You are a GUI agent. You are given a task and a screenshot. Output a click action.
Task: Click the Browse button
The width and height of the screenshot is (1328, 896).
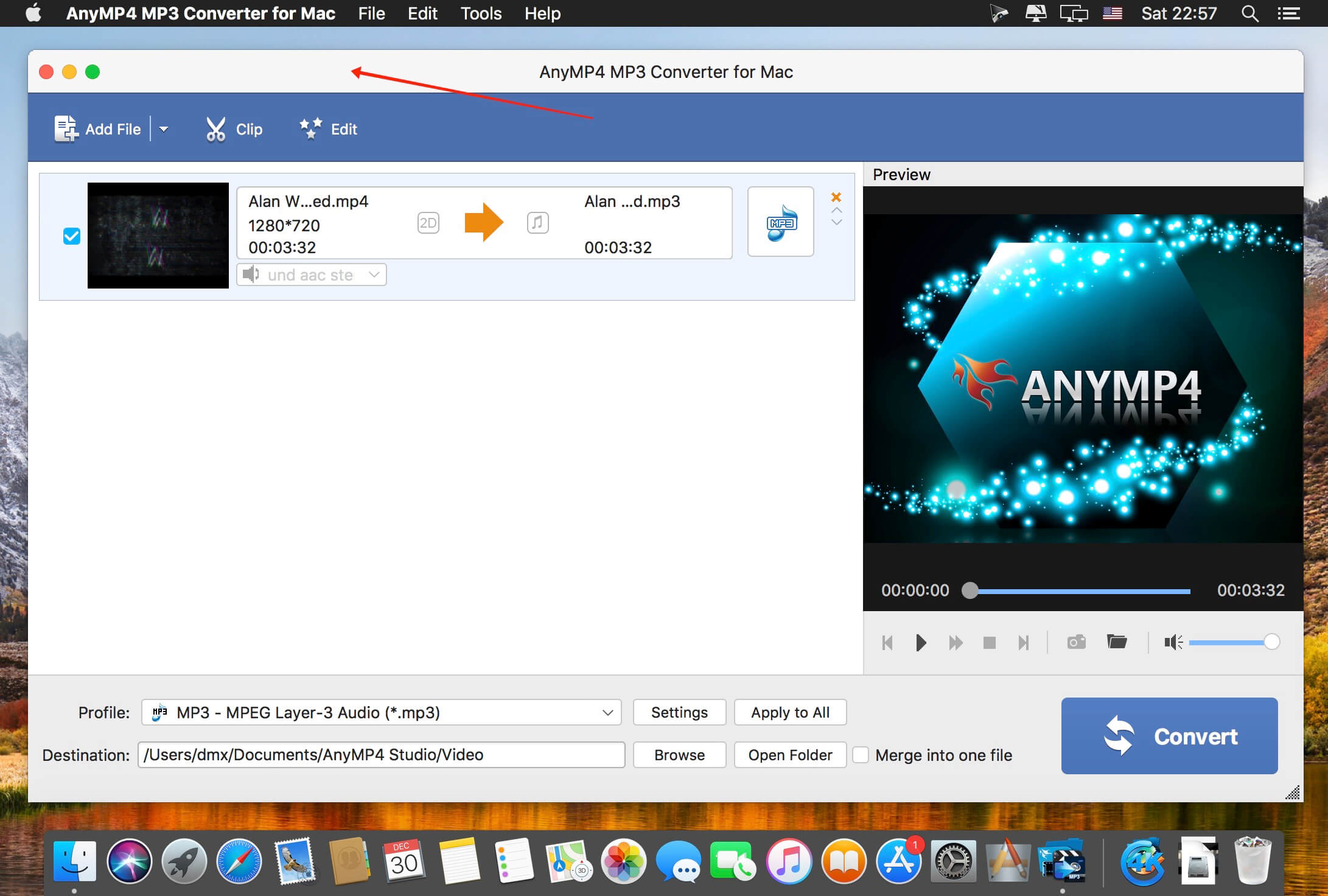(679, 755)
